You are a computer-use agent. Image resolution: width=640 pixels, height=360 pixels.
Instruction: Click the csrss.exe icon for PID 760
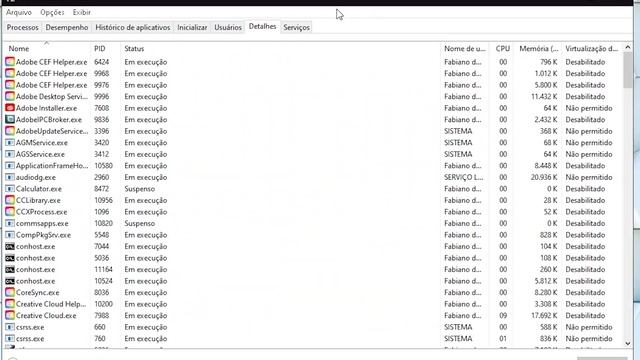pos(10,339)
